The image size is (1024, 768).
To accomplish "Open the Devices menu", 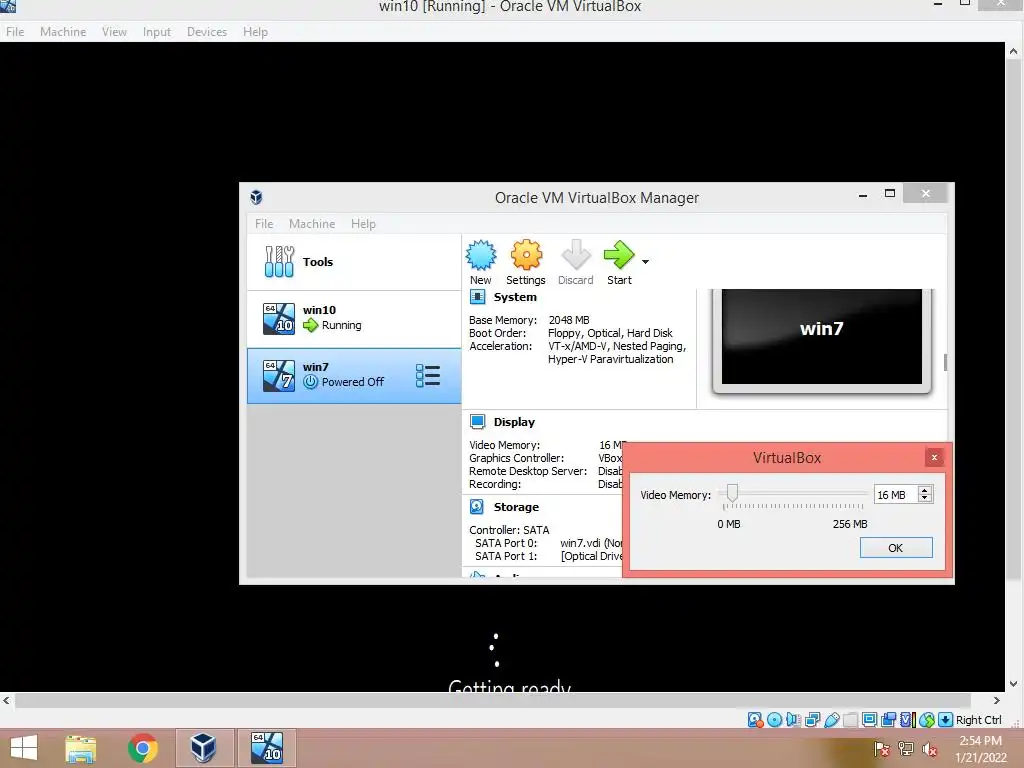I will pos(207,31).
